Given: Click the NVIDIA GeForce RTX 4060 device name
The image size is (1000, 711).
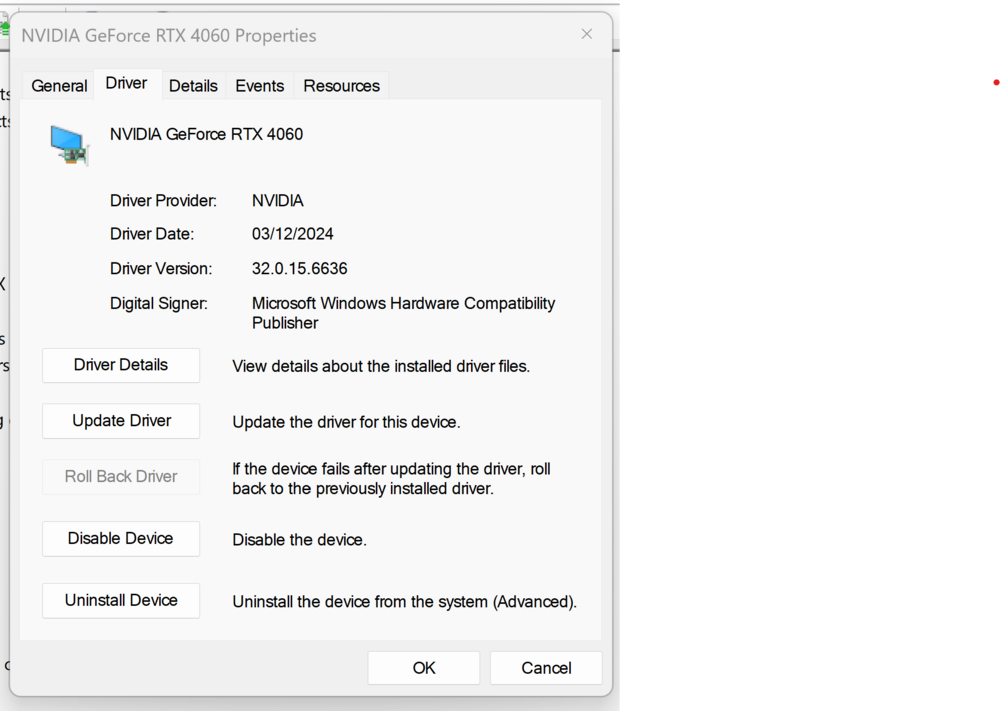Looking at the screenshot, I should pyautogui.click(x=206, y=134).
